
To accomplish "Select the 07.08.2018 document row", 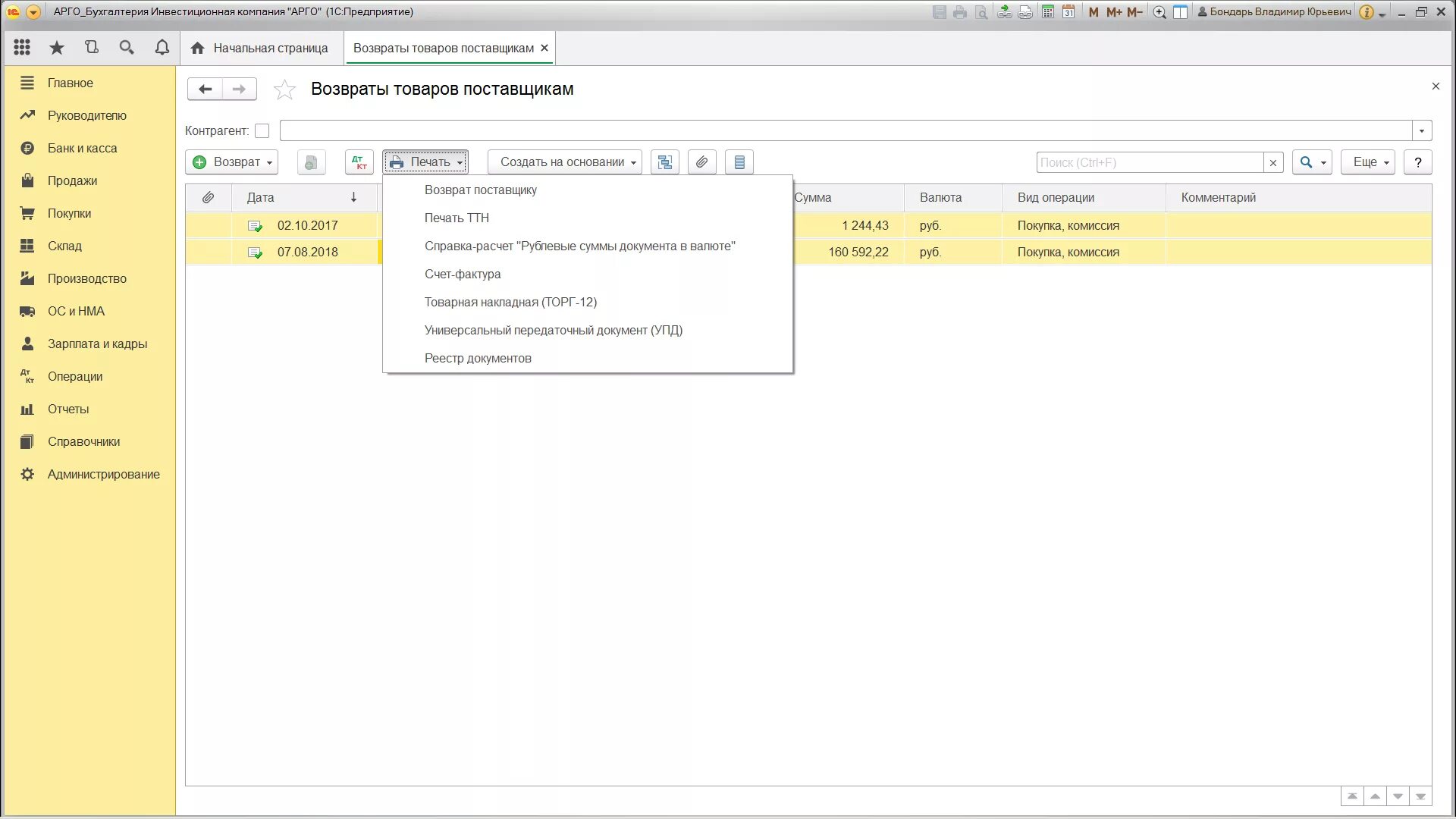I will click(307, 252).
